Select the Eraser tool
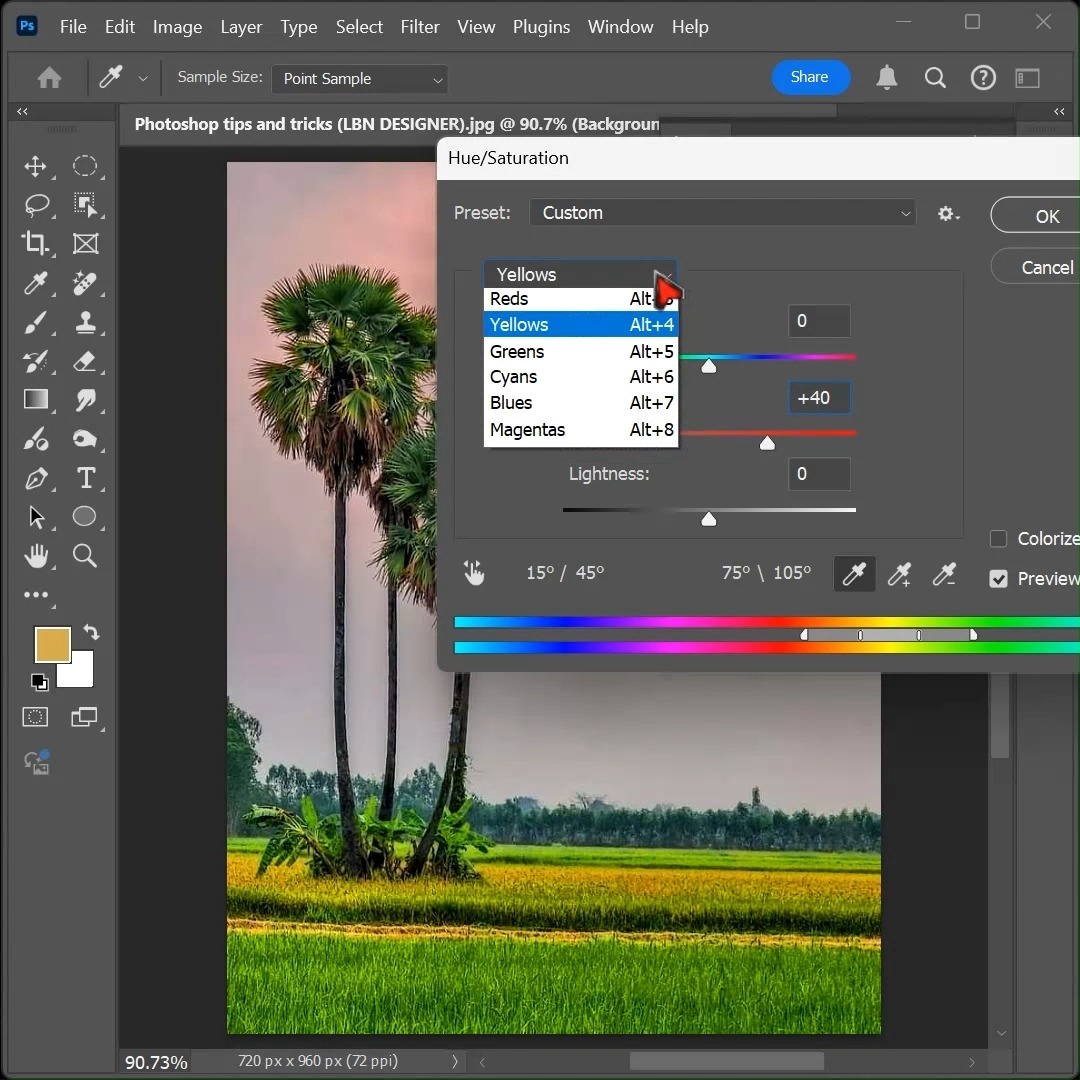The width and height of the screenshot is (1080, 1080). click(x=85, y=361)
